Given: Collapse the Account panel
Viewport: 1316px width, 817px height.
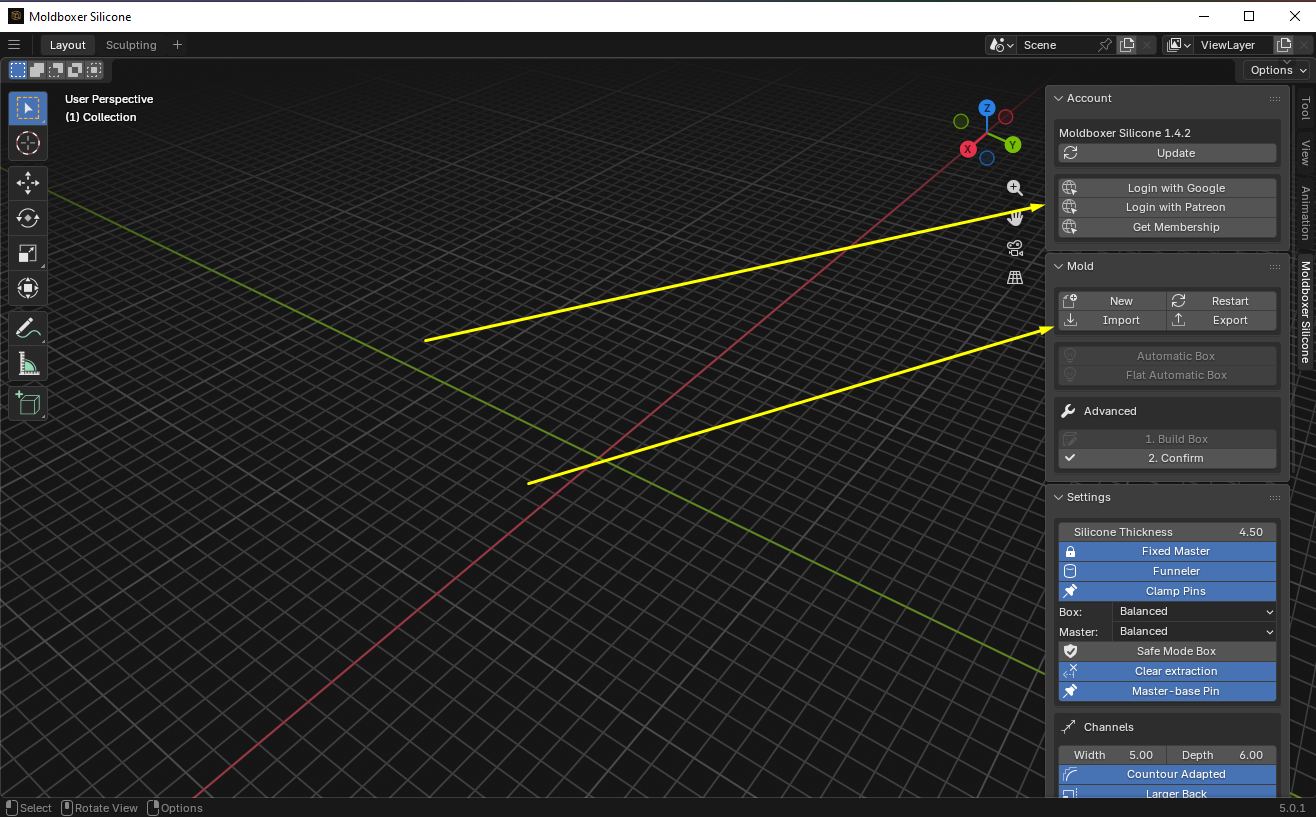Looking at the screenshot, I should (x=1059, y=98).
